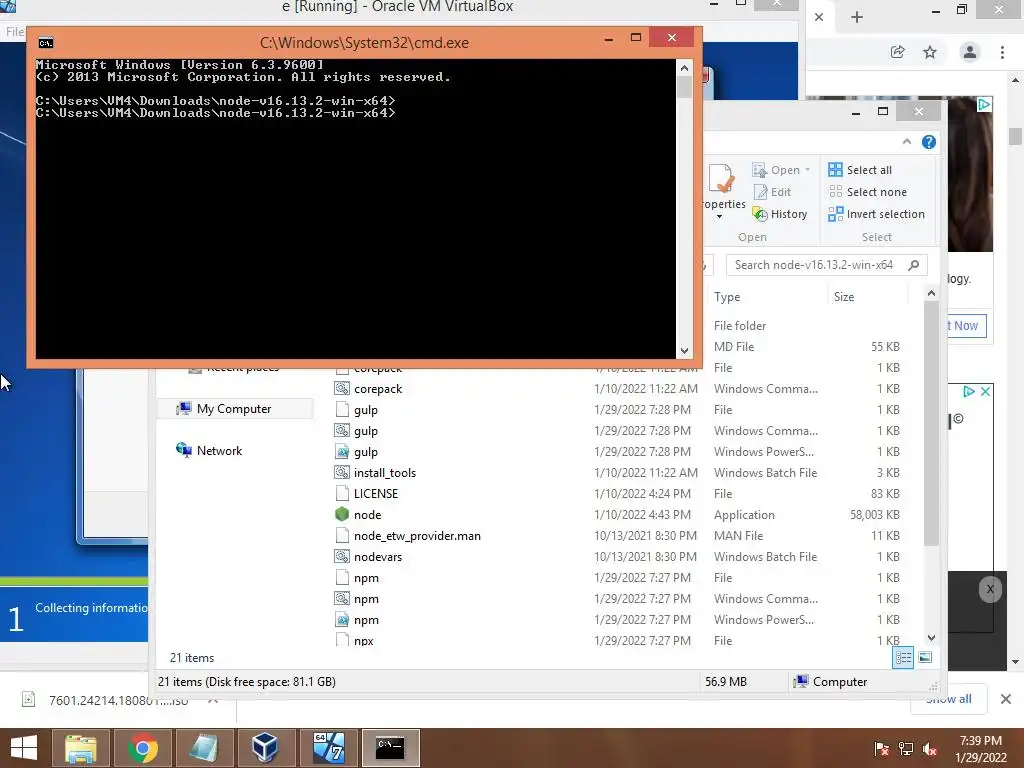Select the corepack Windows Command file
The image size is (1024, 768).
377,389
